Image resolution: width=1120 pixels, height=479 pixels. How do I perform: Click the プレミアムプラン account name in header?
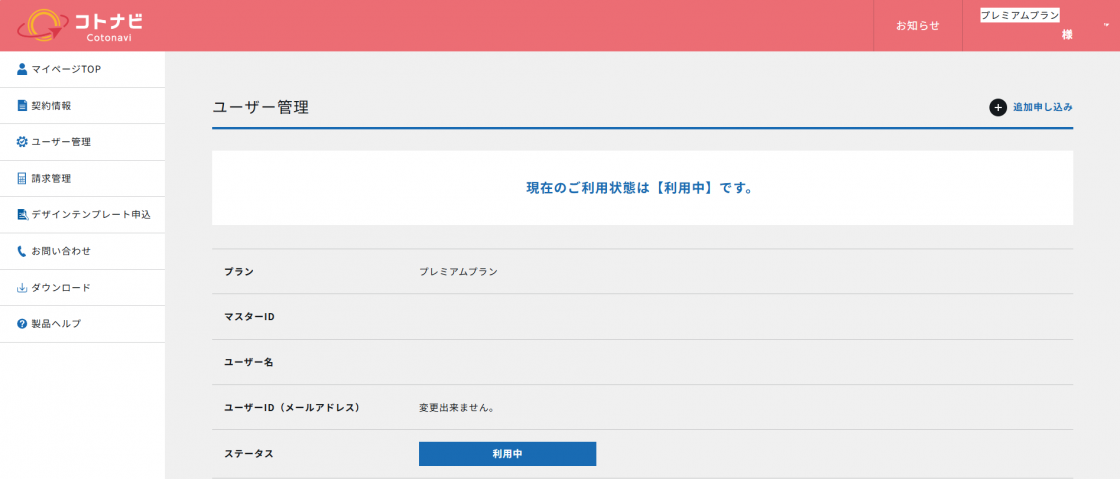[1019, 16]
